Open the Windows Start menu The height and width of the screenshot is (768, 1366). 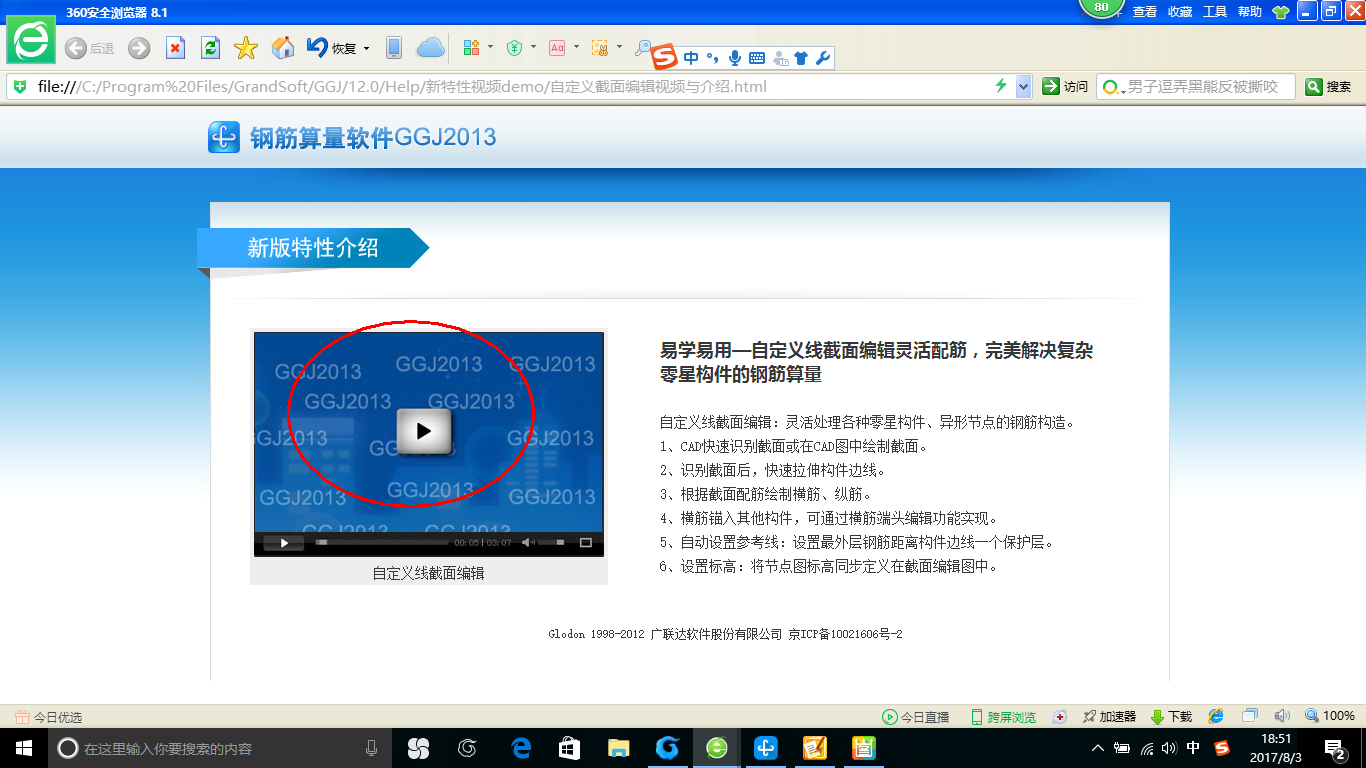(24, 748)
